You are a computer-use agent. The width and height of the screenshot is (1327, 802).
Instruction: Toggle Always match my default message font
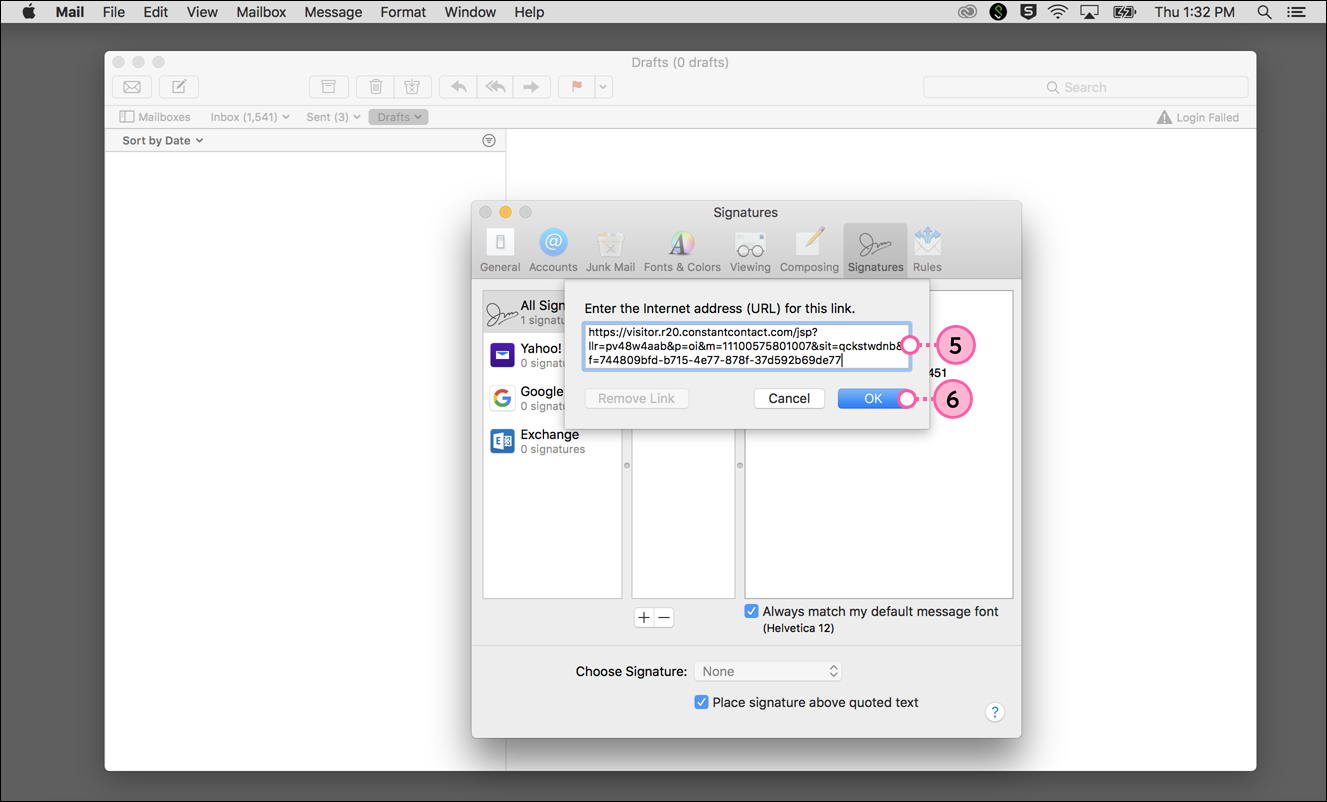point(751,611)
